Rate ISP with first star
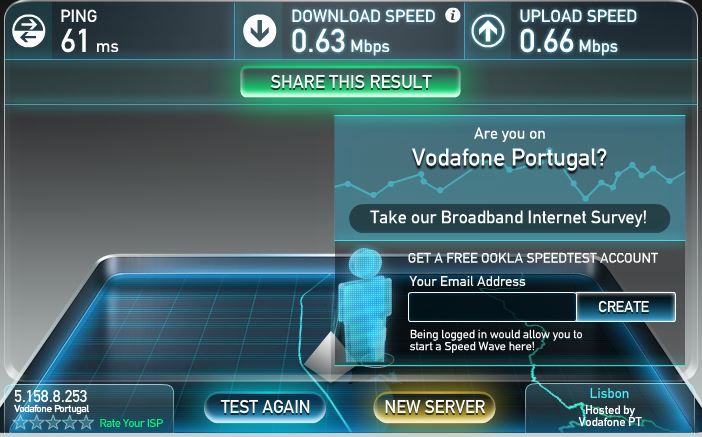The height and width of the screenshot is (437, 702). (x=20, y=422)
